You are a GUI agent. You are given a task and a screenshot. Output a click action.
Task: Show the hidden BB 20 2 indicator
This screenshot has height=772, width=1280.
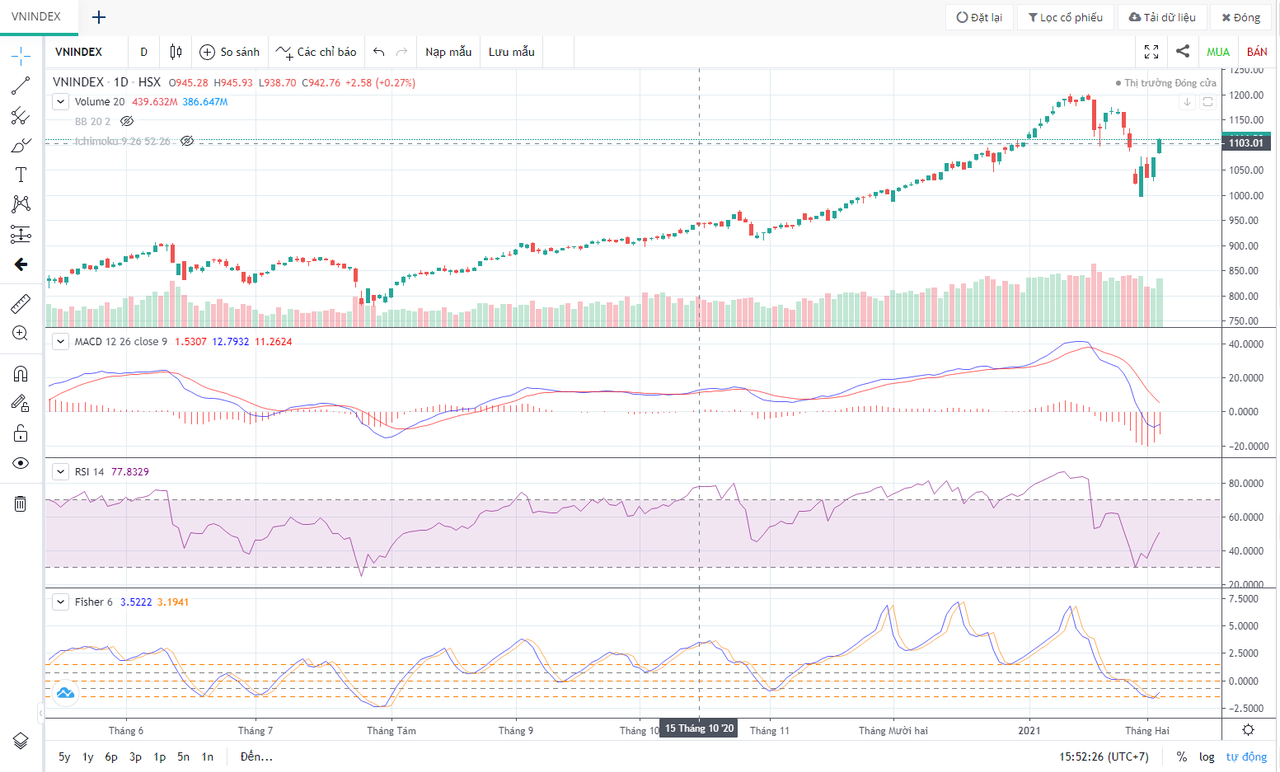[127, 121]
